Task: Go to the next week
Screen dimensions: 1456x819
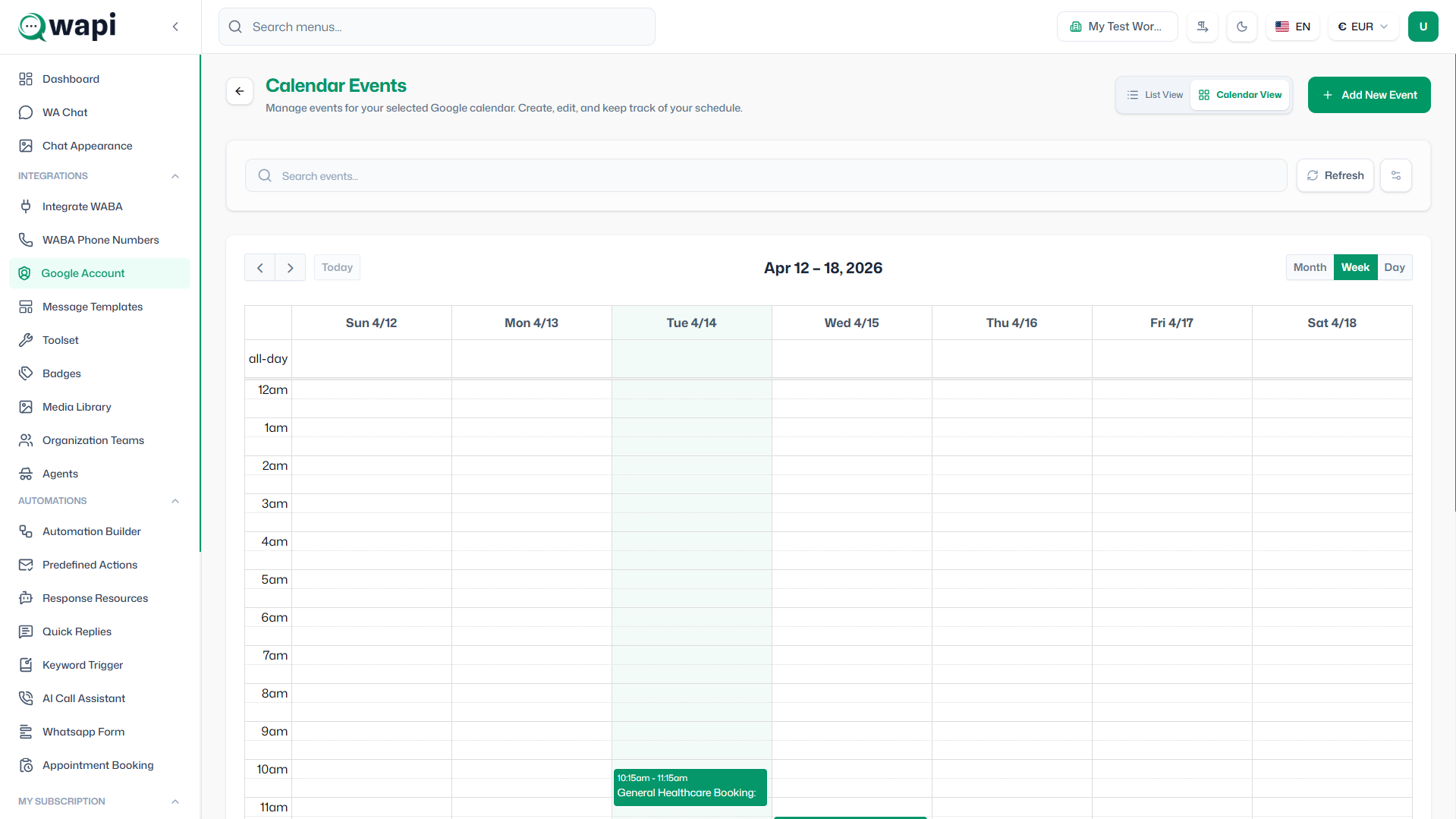Action: (290, 267)
